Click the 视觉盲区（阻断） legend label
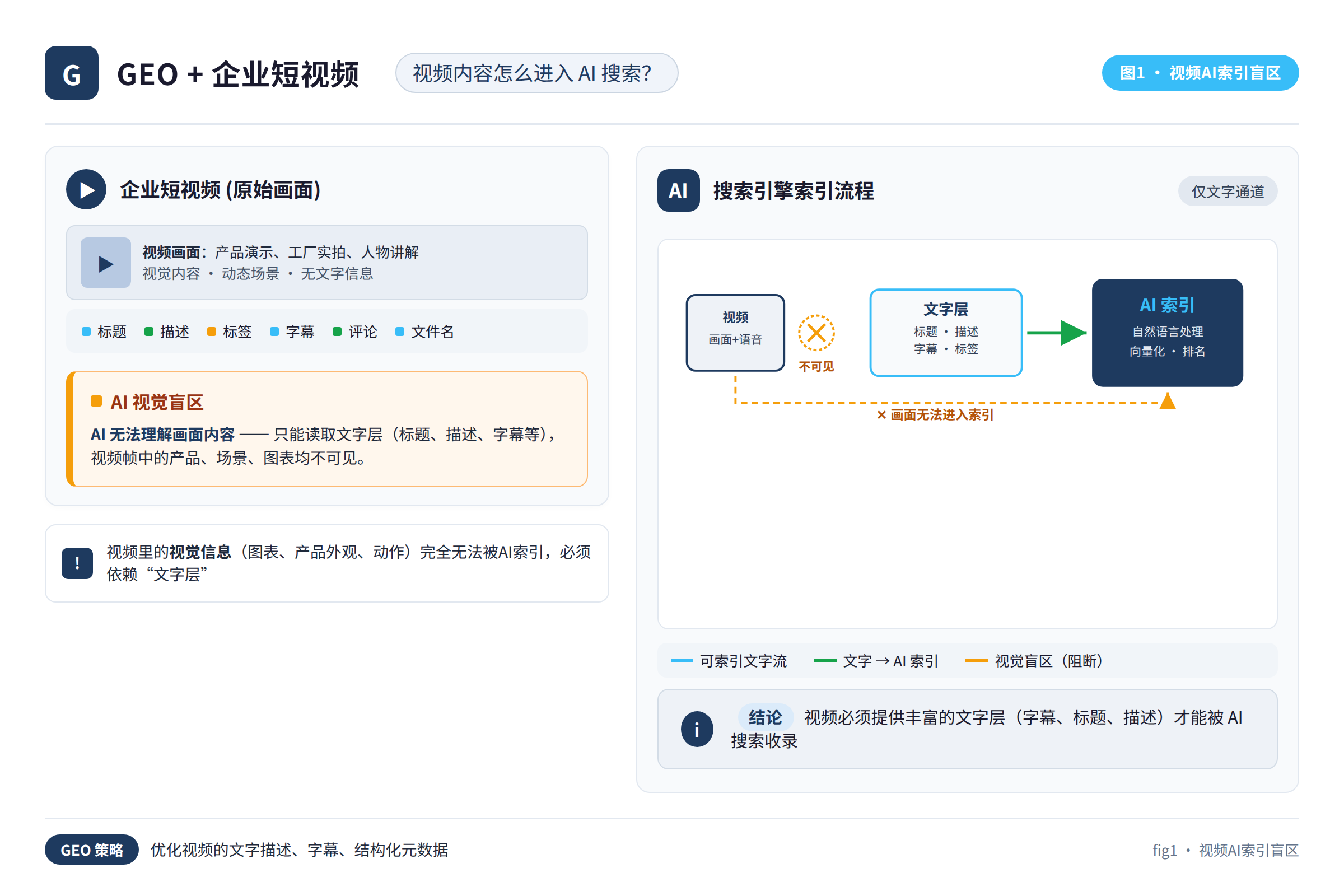 1049,661
